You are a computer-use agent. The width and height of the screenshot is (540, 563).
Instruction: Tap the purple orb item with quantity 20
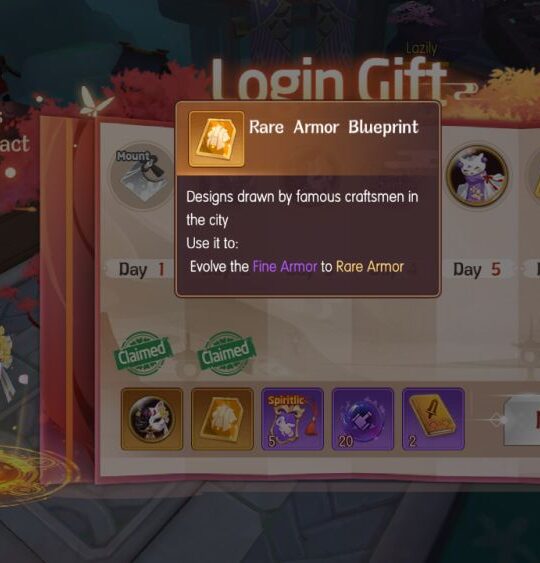(363, 419)
